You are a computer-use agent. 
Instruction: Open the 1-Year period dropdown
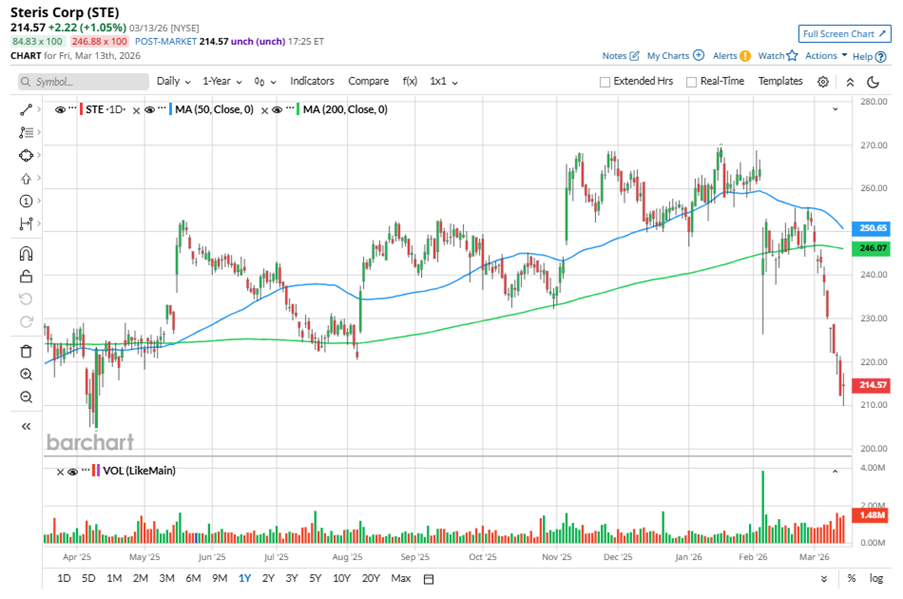pos(222,81)
